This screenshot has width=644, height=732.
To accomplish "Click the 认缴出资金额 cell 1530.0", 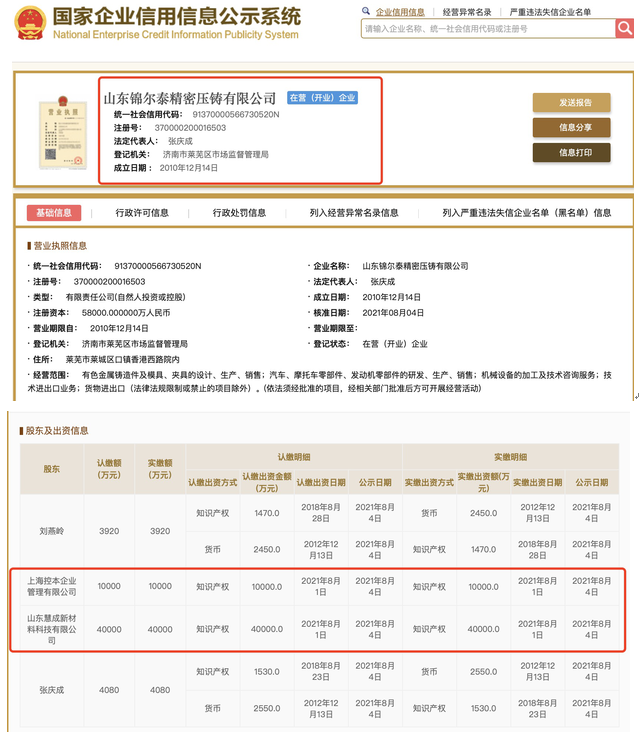I will [x=267, y=671].
